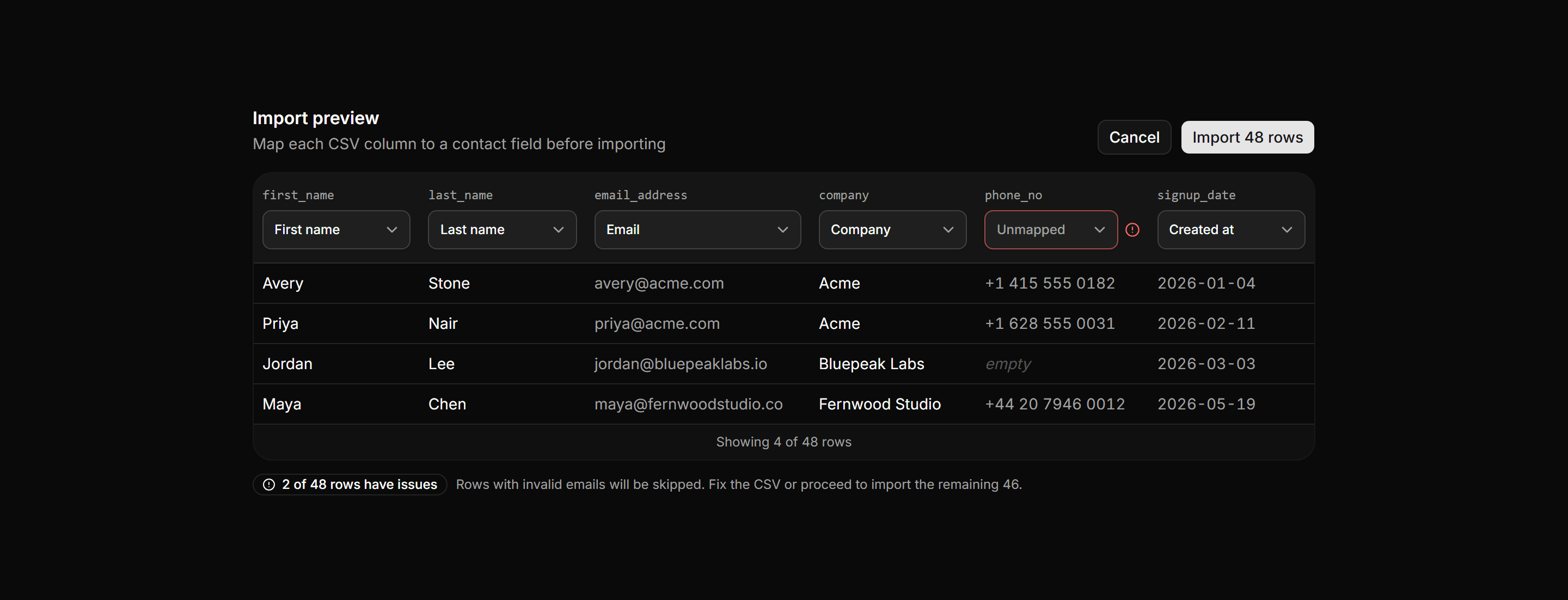The width and height of the screenshot is (1568, 600).
Task: Select the company column header label
Action: coord(844,195)
